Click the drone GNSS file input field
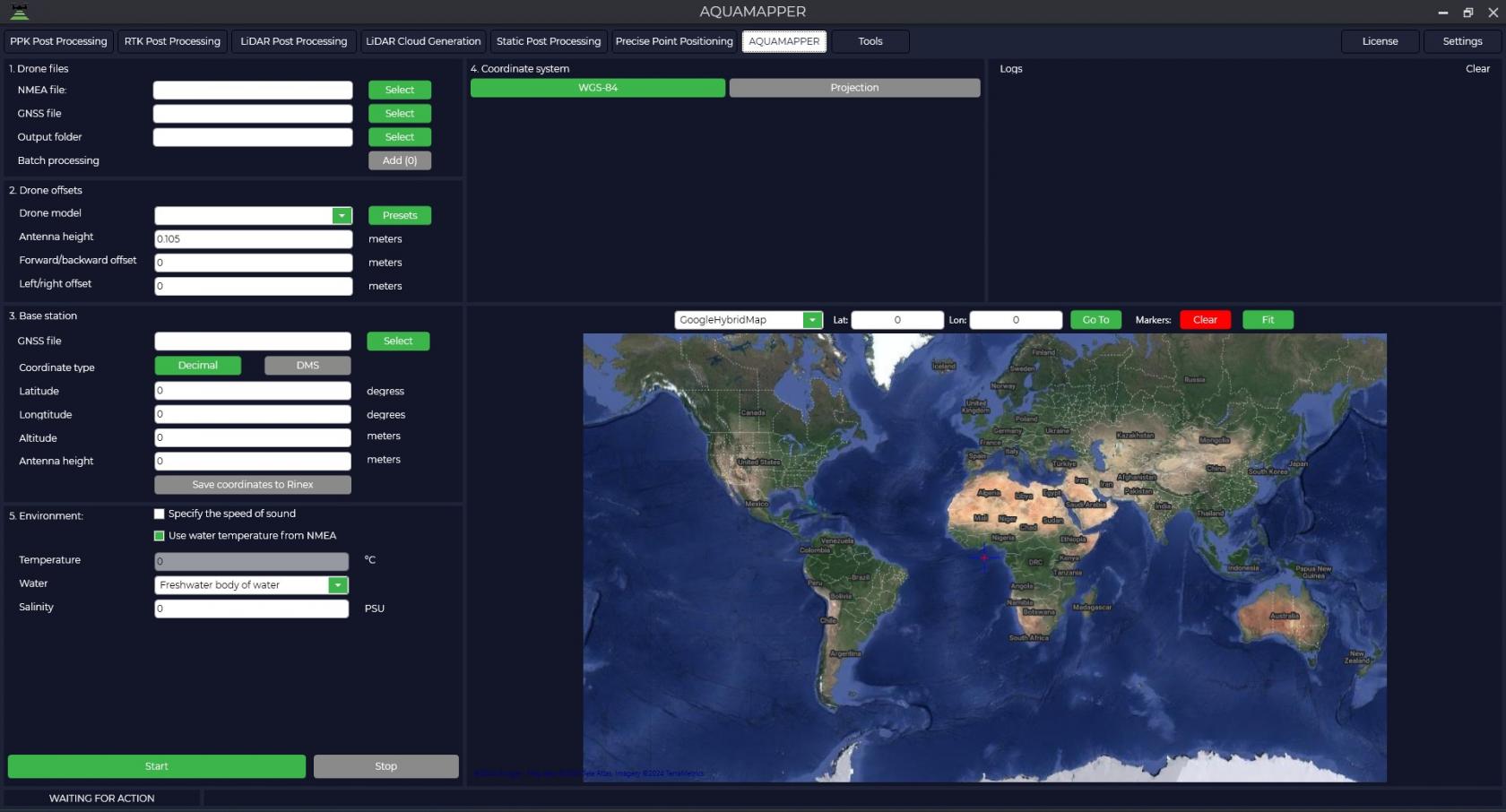This screenshot has height=812, width=1506. (253, 113)
